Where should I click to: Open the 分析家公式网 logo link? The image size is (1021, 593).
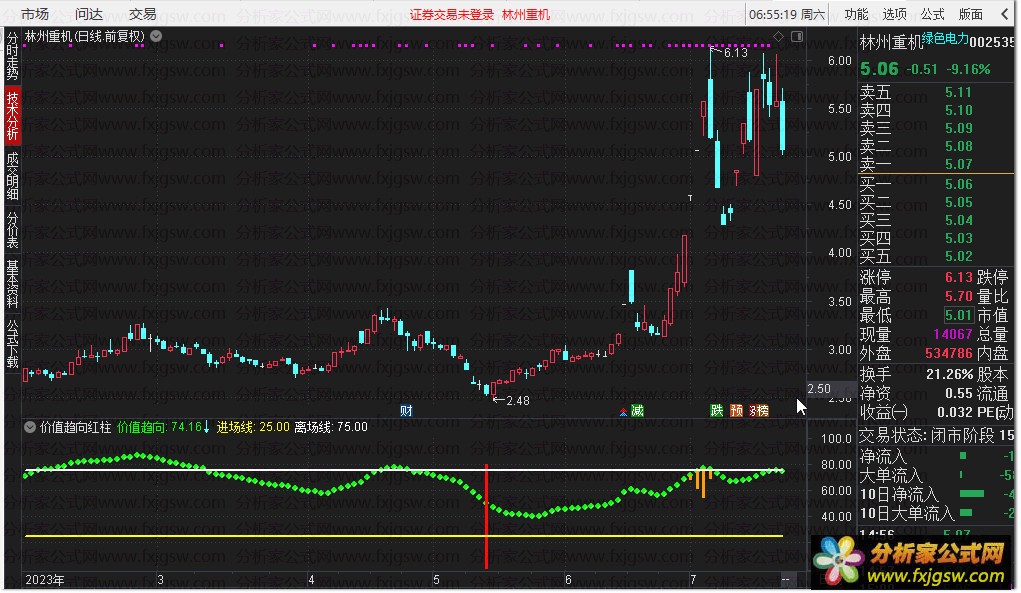coord(911,562)
